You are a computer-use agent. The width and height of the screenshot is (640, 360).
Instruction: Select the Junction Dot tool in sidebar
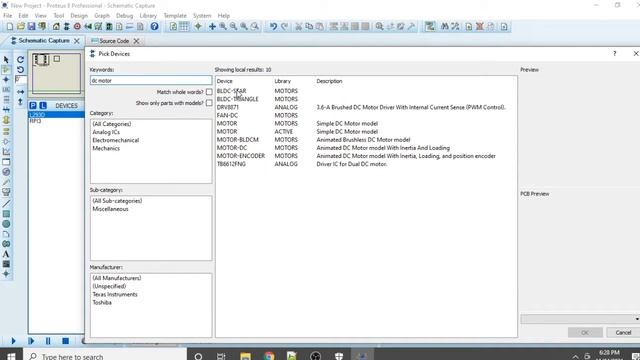point(6,80)
